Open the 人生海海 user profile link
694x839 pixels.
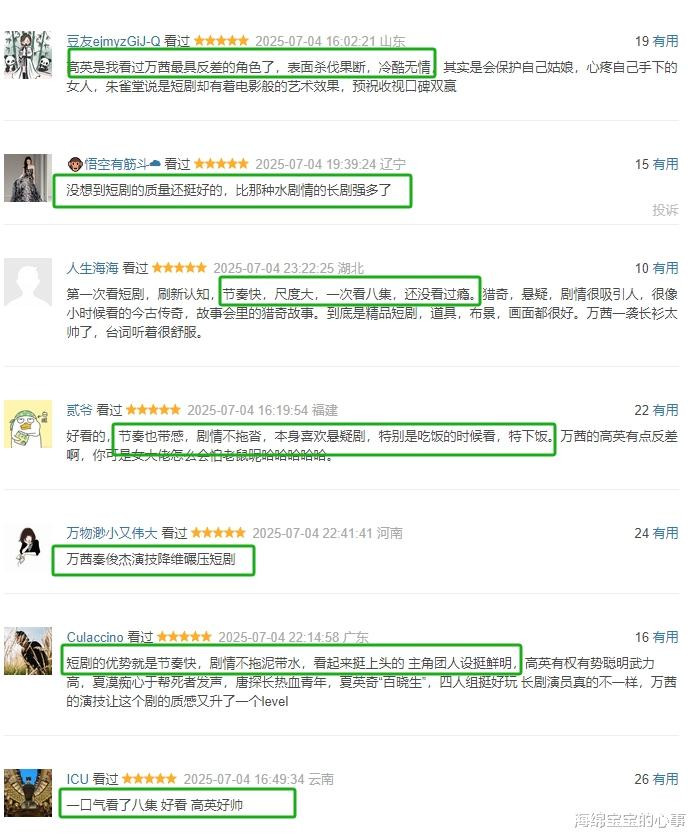point(92,268)
